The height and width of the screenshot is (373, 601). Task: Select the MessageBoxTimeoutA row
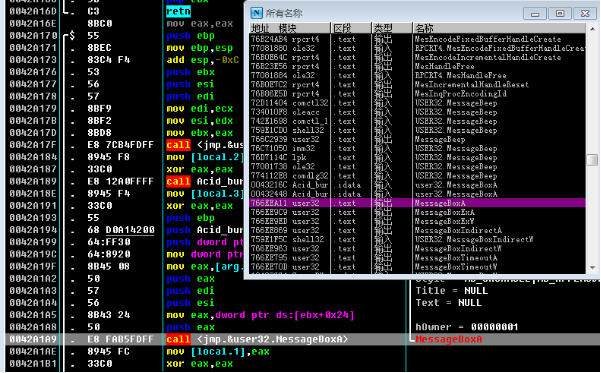(417, 258)
